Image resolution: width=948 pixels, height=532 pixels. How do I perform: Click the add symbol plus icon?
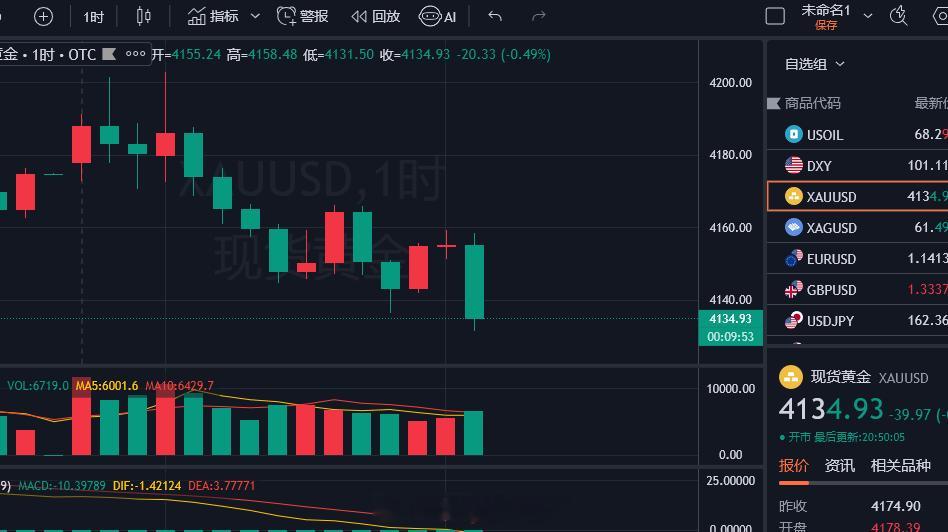point(43,16)
